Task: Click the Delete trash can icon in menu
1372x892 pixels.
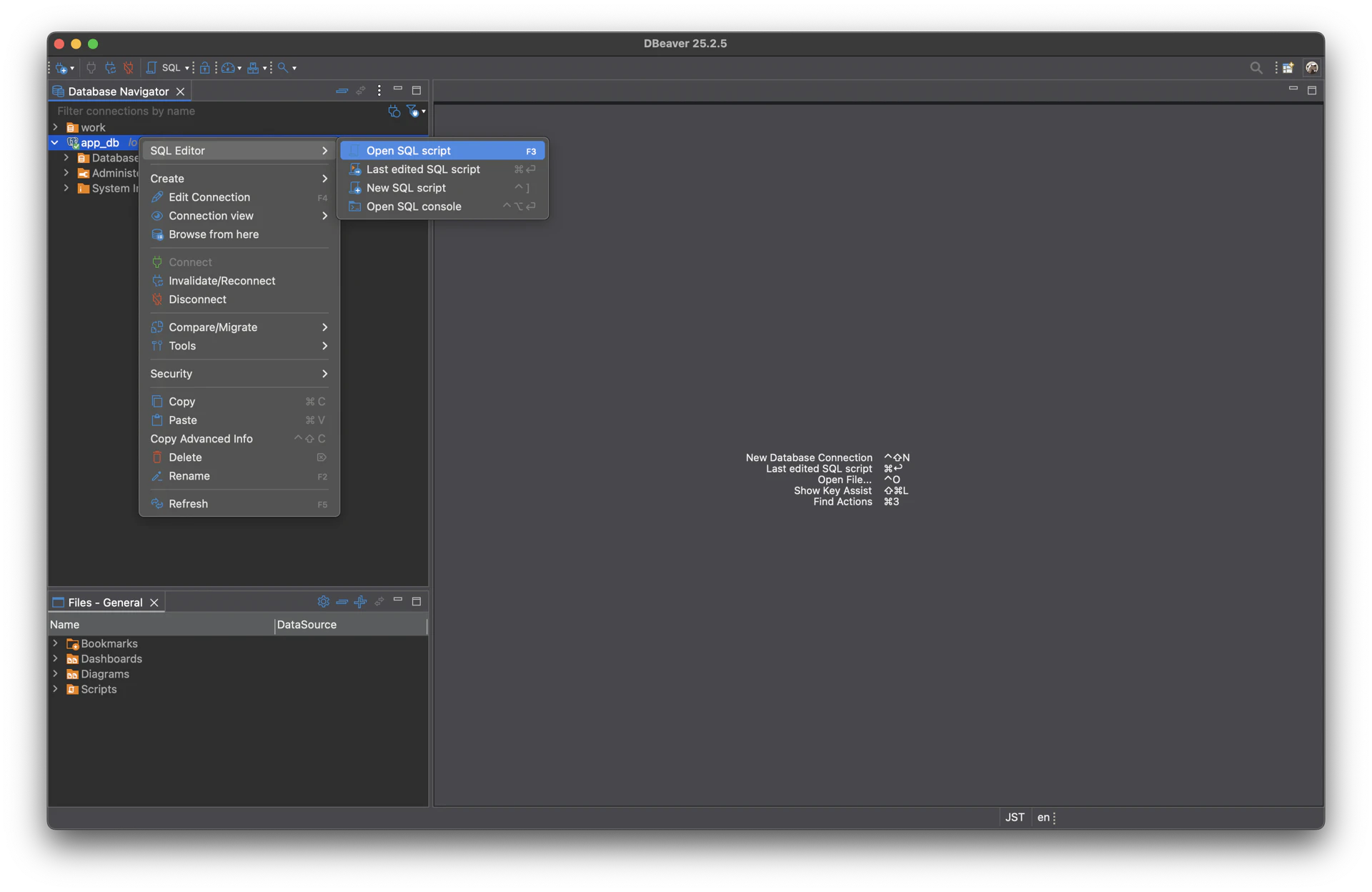Action: coord(157,457)
